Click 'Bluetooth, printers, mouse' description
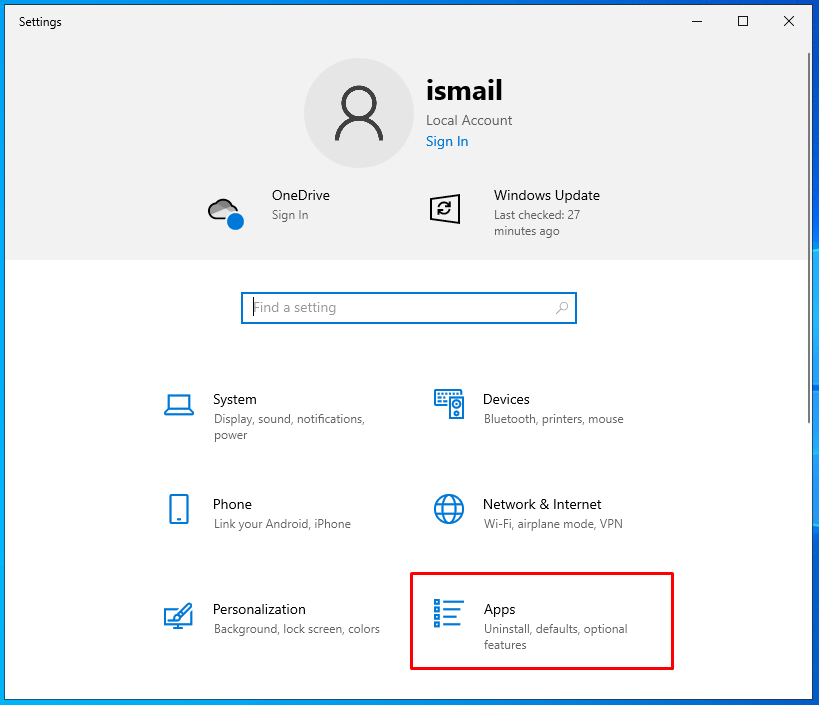The image size is (819, 705). (x=554, y=419)
